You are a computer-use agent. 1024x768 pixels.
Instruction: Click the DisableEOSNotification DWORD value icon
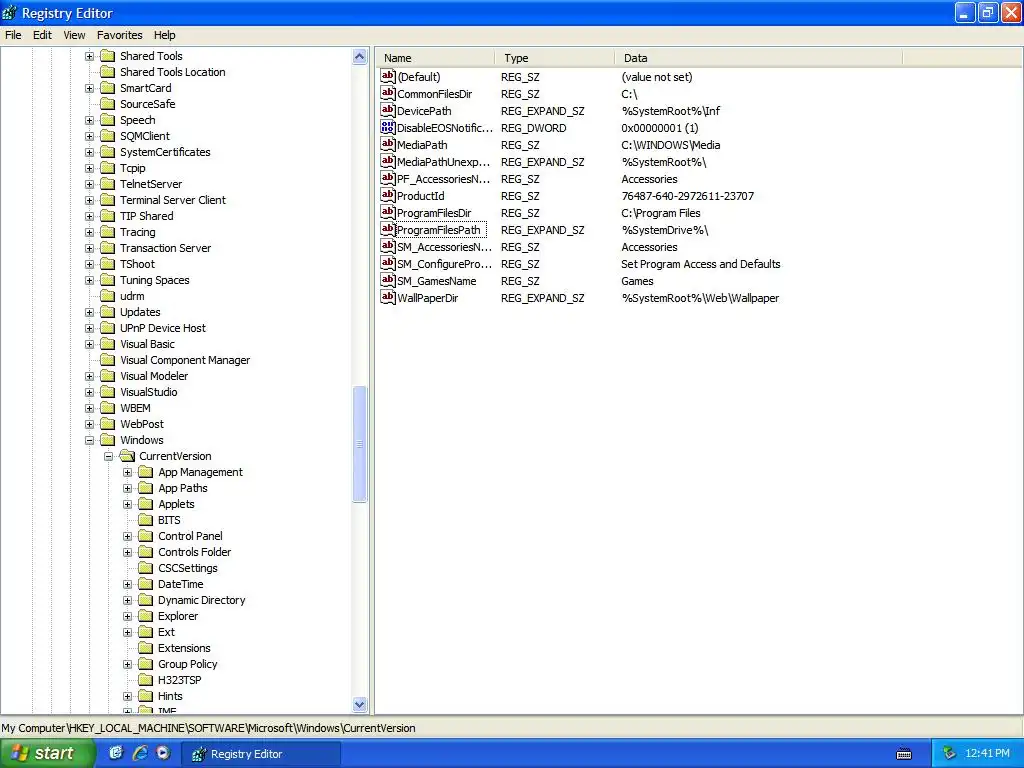[x=388, y=127]
